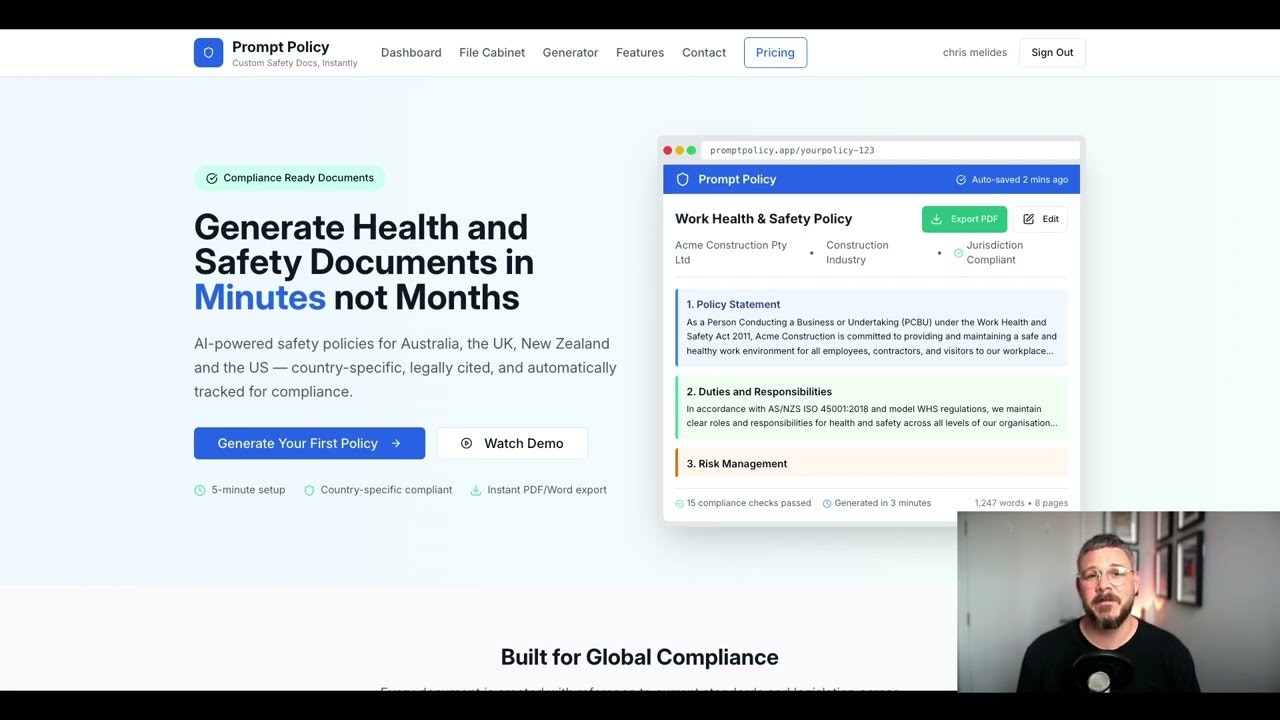Click the presenter webcam video overlay
Viewport: 1280px width, 720px height.
[x=1118, y=601]
